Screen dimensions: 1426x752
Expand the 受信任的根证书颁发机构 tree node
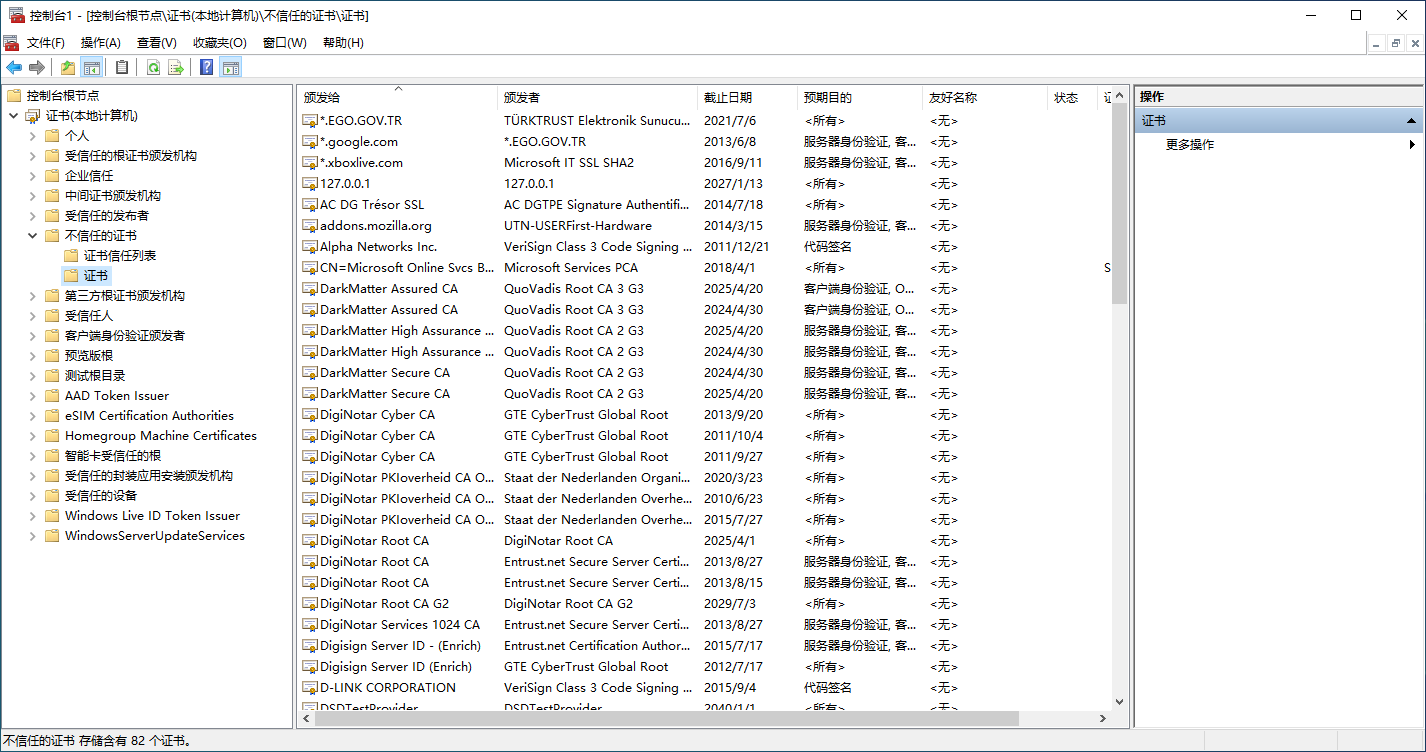tap(33, 156)
